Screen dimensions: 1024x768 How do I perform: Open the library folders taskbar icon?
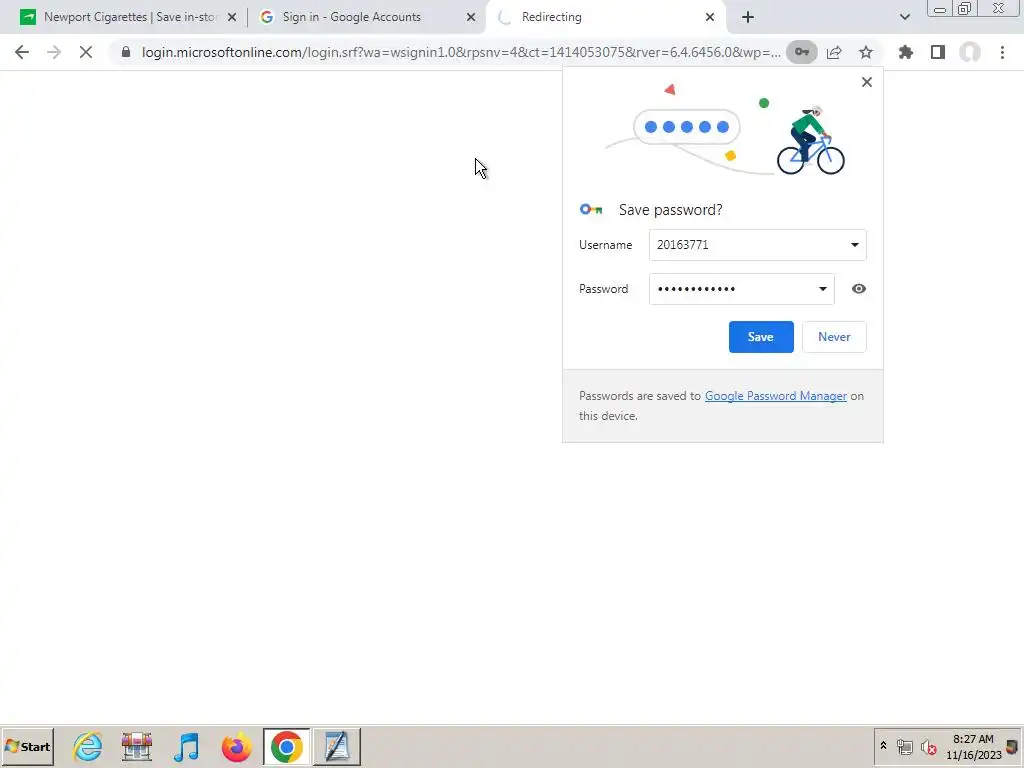click(136, 746)
